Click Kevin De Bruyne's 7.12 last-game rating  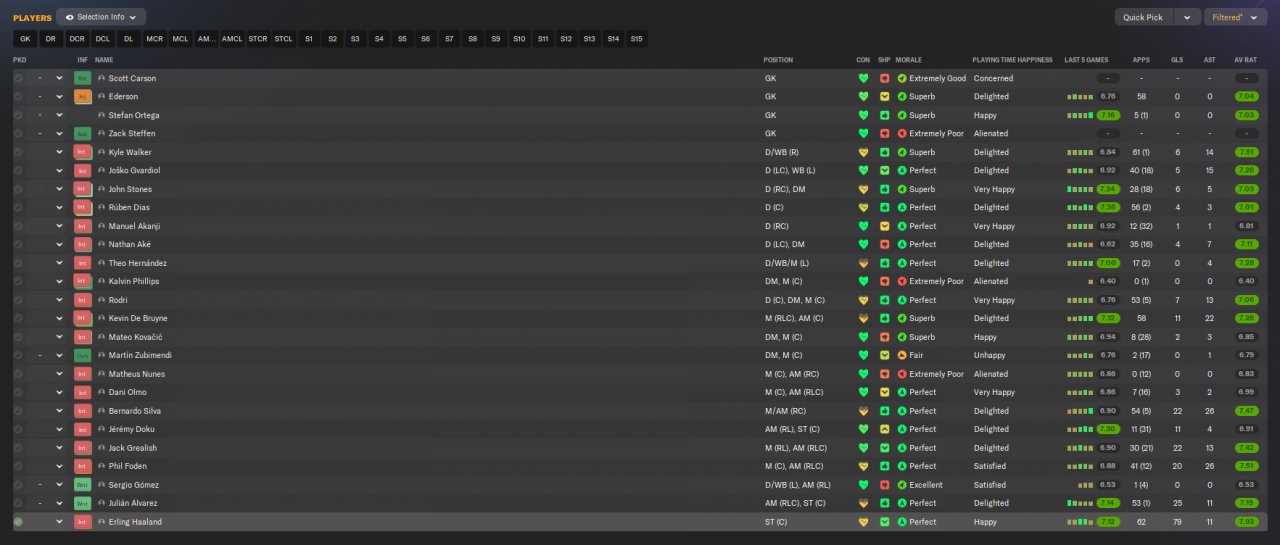1108,318
